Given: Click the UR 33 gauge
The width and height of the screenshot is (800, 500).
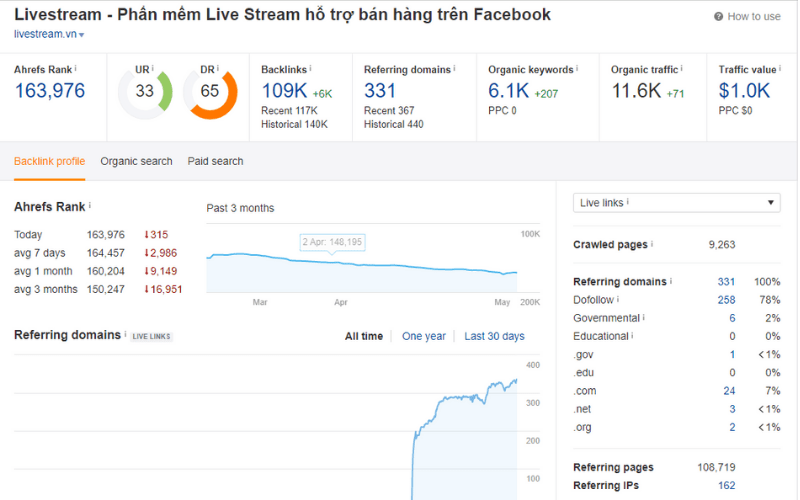Looking at the screenshot, I should (x=145, y=92).
